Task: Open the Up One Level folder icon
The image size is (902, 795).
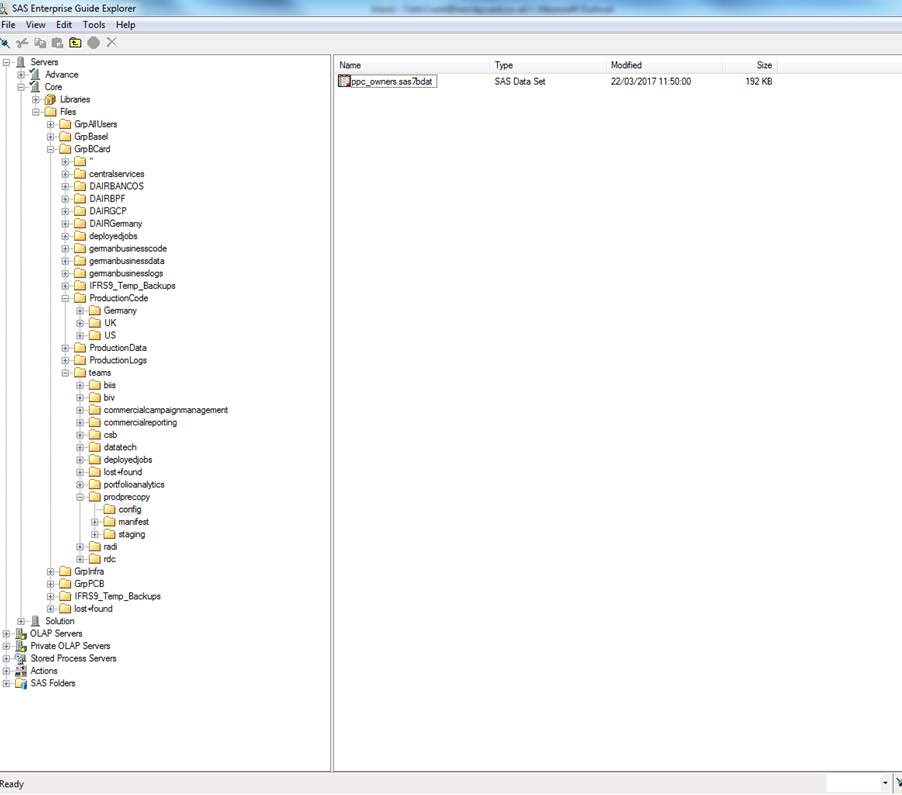Action: [75, 42]
